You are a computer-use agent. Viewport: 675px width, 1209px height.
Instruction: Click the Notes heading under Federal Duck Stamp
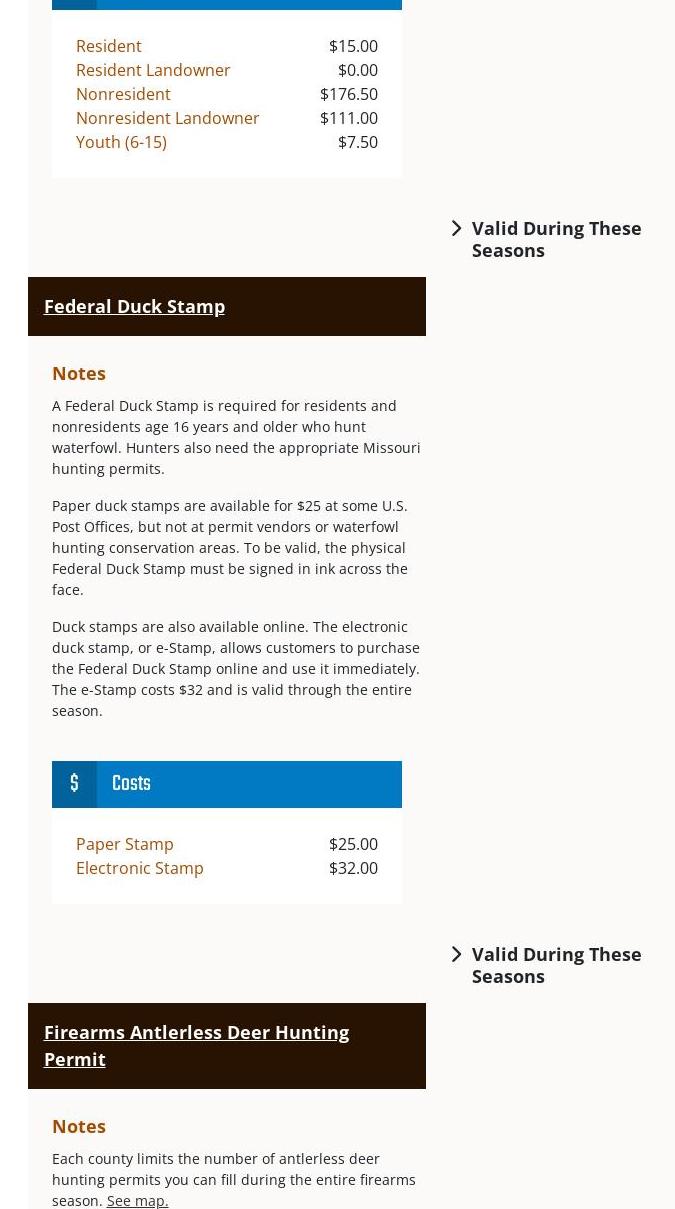[x=79, y=373]
